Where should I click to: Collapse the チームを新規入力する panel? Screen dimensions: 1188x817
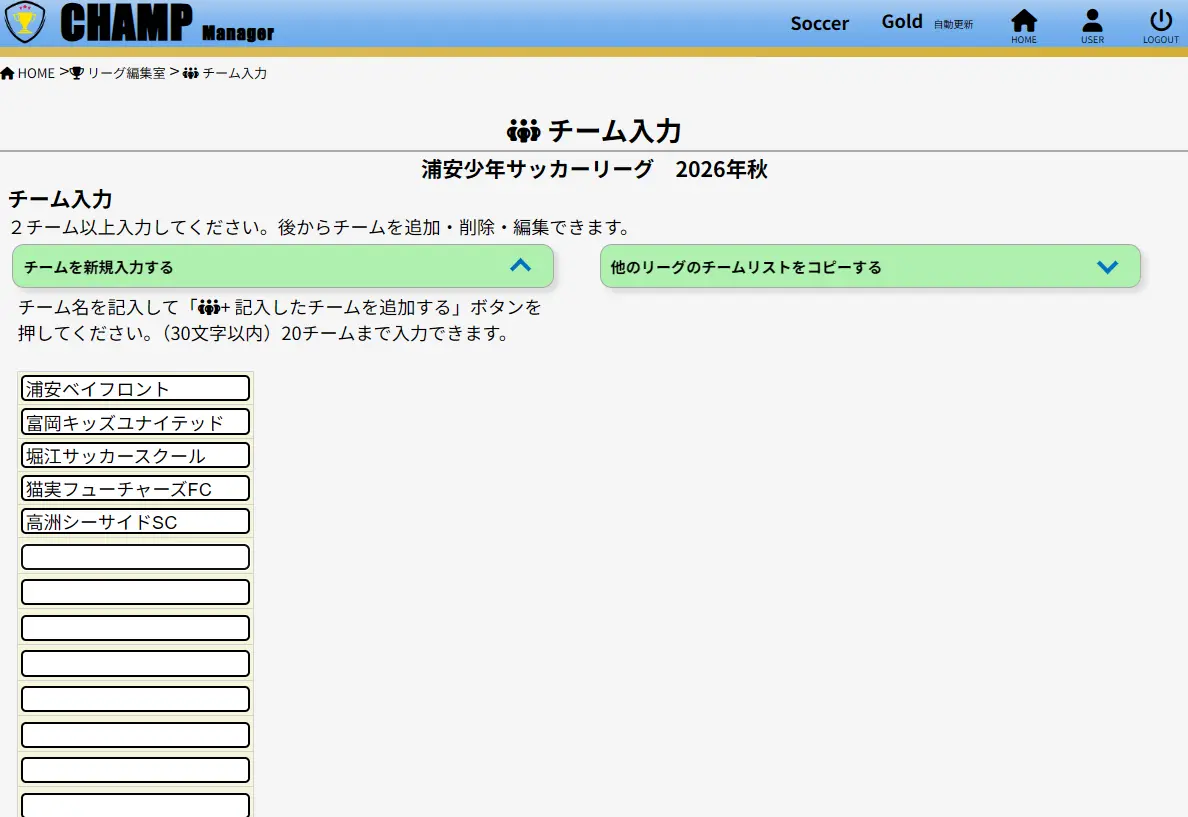click(x=283, y=267)
